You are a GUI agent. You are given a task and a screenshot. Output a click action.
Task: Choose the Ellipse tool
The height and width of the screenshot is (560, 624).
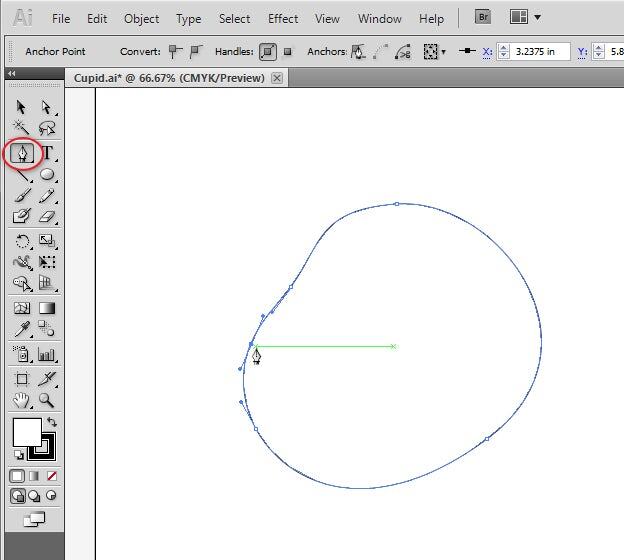coord(47,174)
